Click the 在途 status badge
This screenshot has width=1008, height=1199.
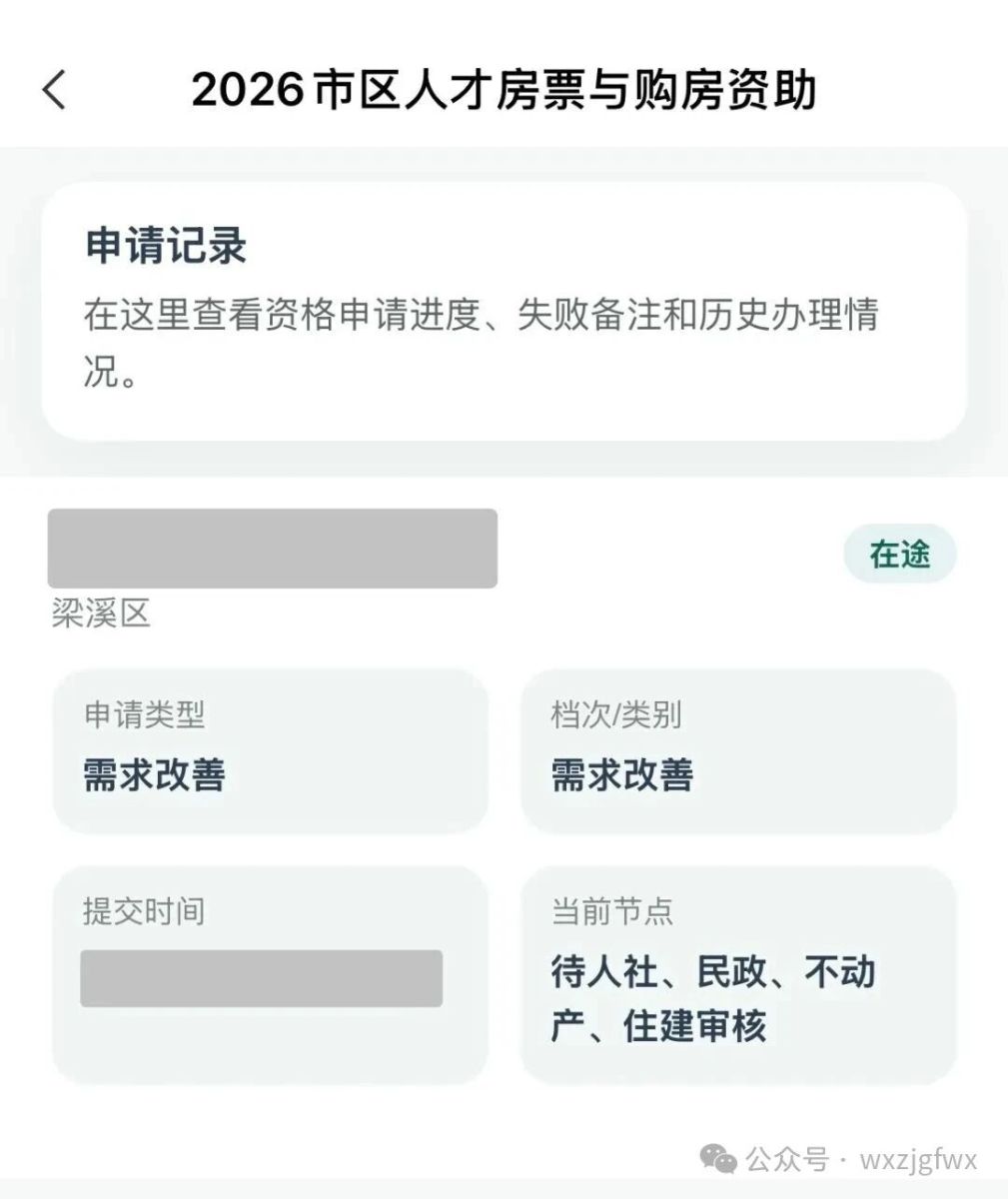click(899, 555)
